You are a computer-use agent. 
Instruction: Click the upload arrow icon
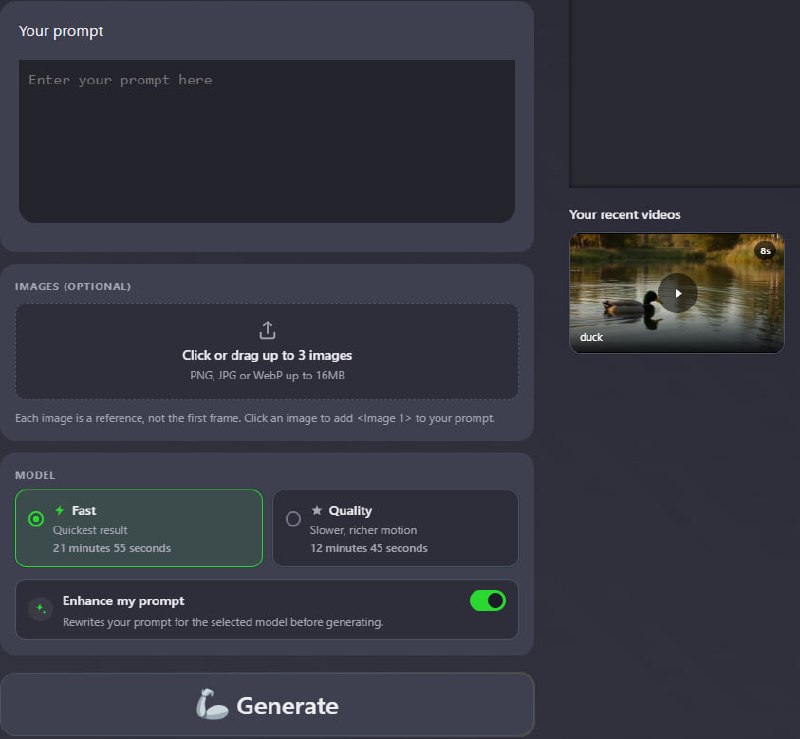[267, 330]
